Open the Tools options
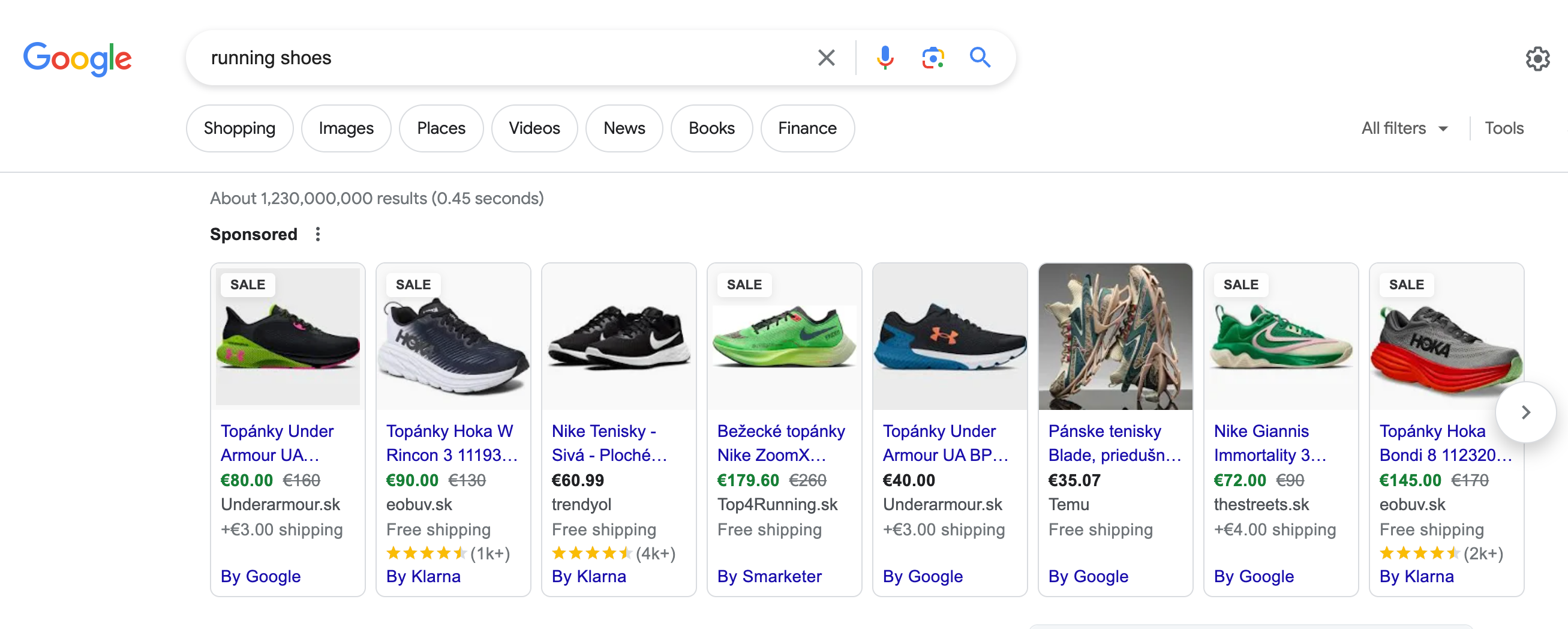 1503,128
